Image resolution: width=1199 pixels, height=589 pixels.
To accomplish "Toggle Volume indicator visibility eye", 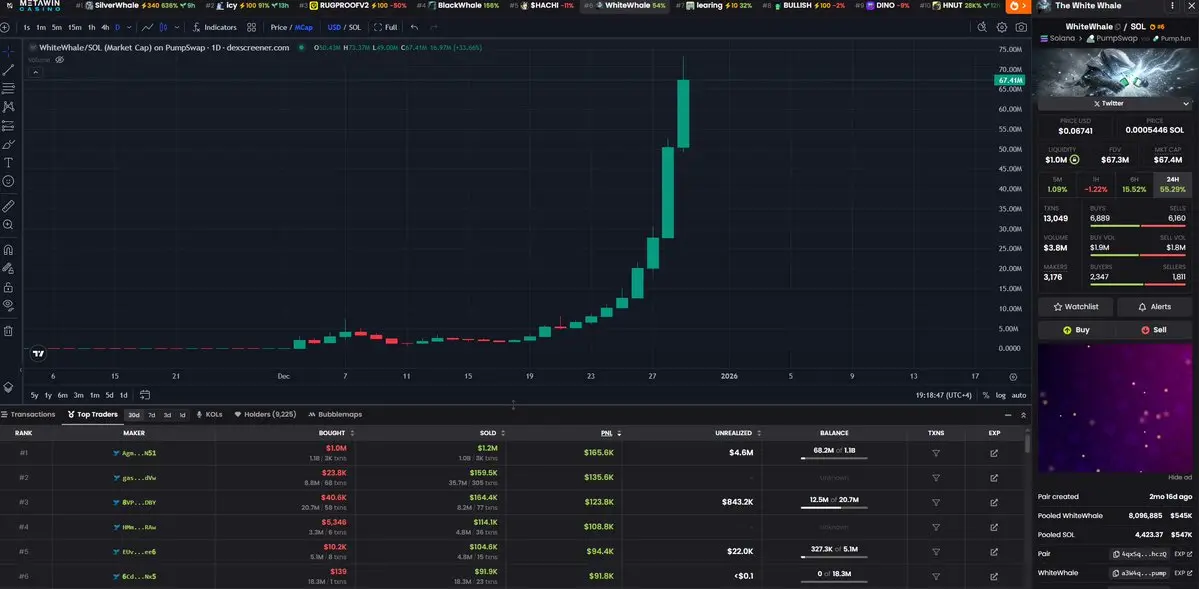I will [x=60, y=60].
